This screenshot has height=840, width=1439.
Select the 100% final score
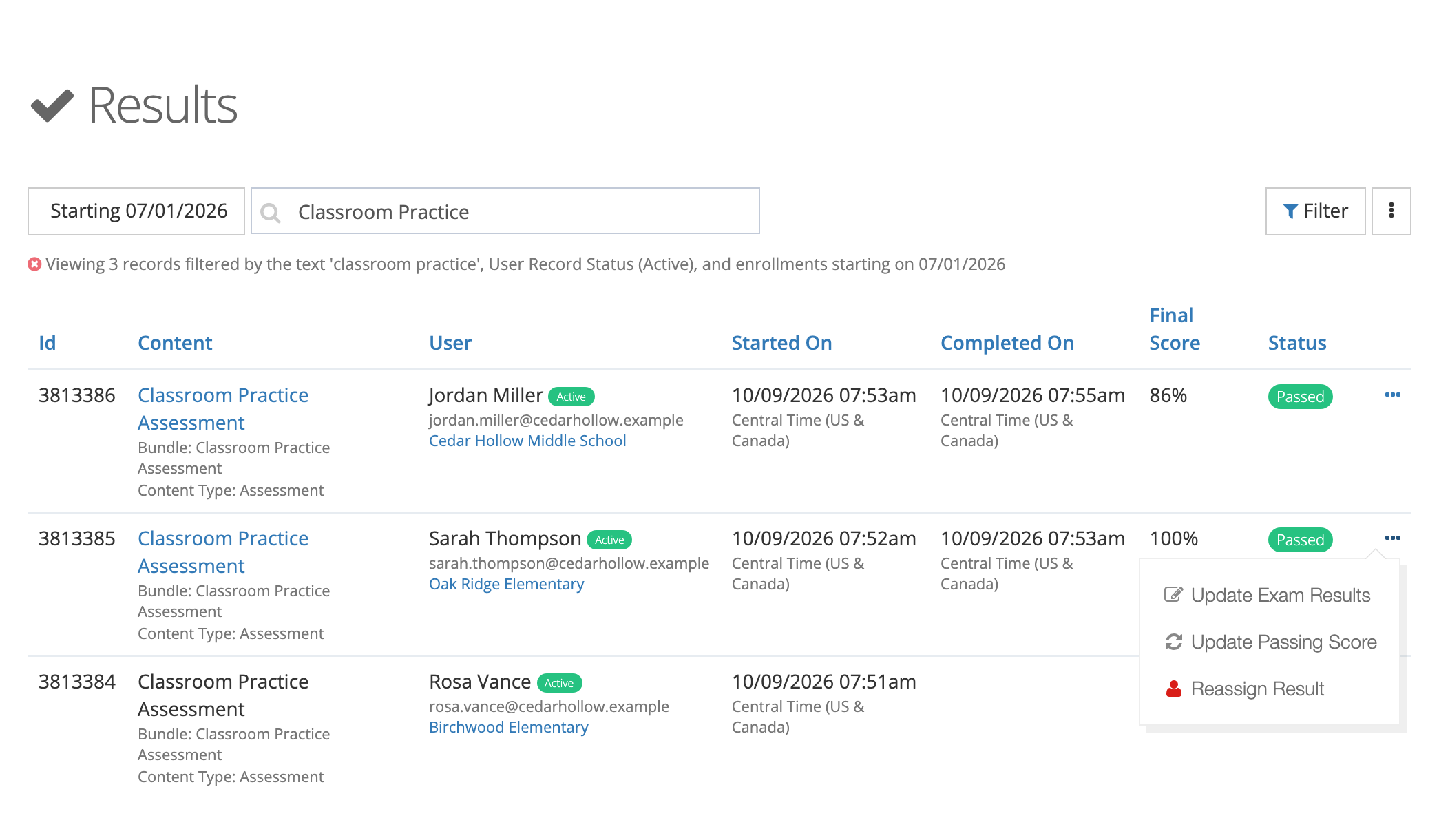tap(1173, 538)
